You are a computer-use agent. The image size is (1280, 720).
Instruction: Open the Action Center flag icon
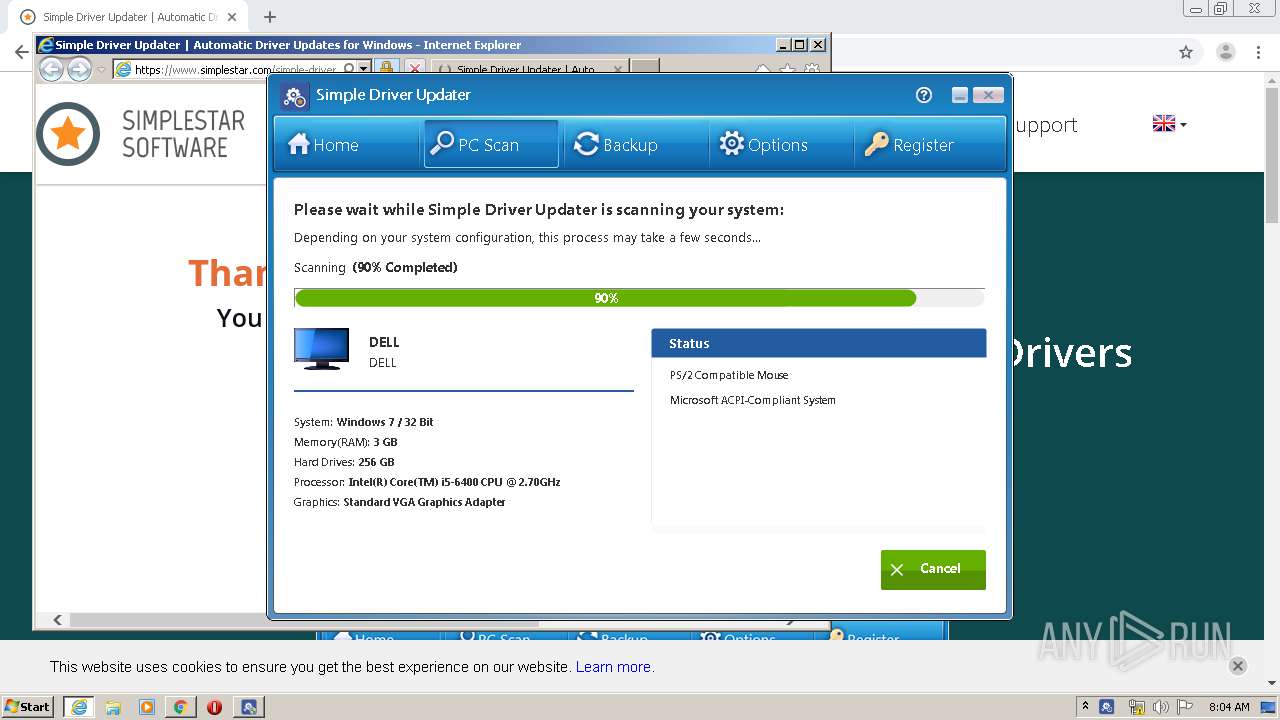[1185, 707]
